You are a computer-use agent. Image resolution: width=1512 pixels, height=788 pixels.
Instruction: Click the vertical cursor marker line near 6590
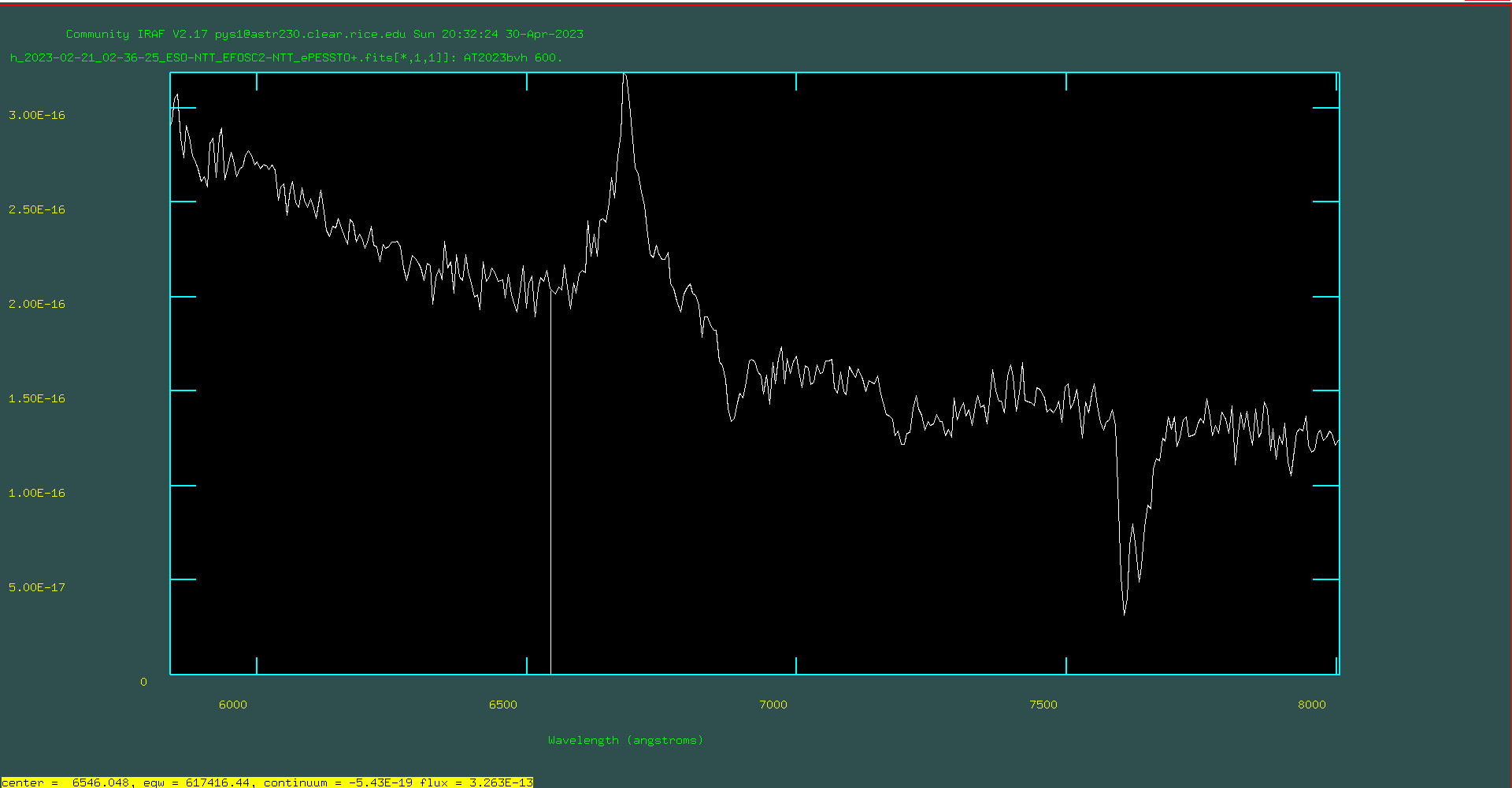(x=550, y=480)
